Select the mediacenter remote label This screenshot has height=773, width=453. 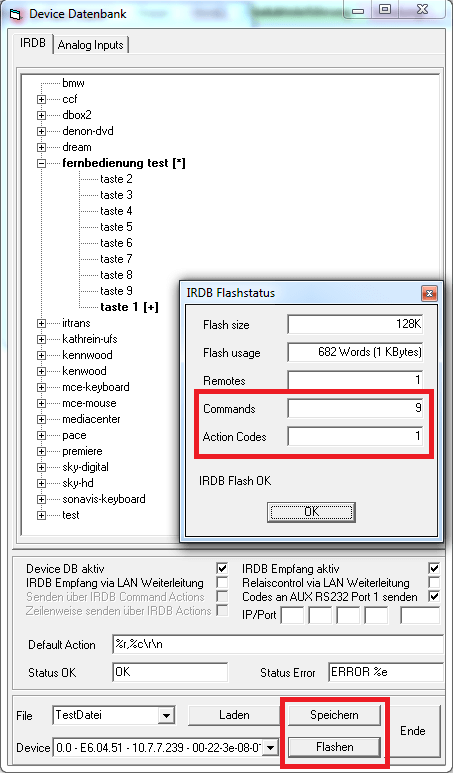pos(91,419)
